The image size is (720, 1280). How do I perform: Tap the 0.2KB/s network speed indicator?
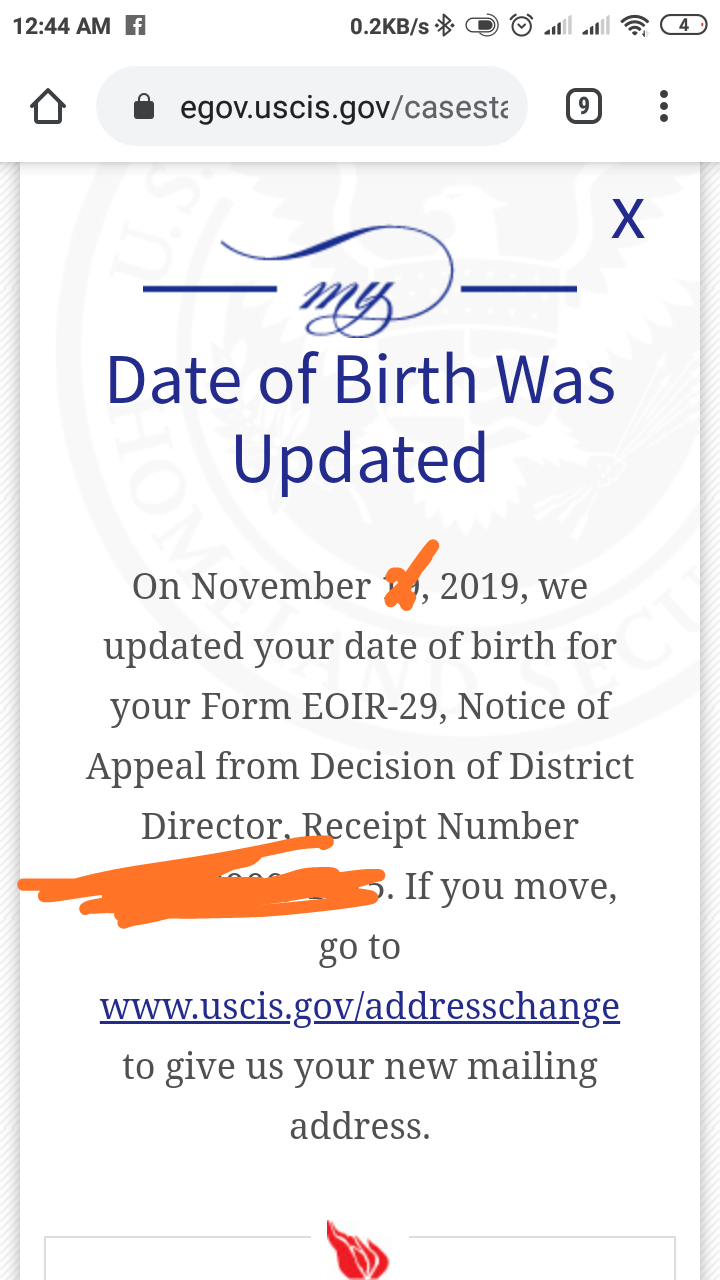(x=389, y=27)
